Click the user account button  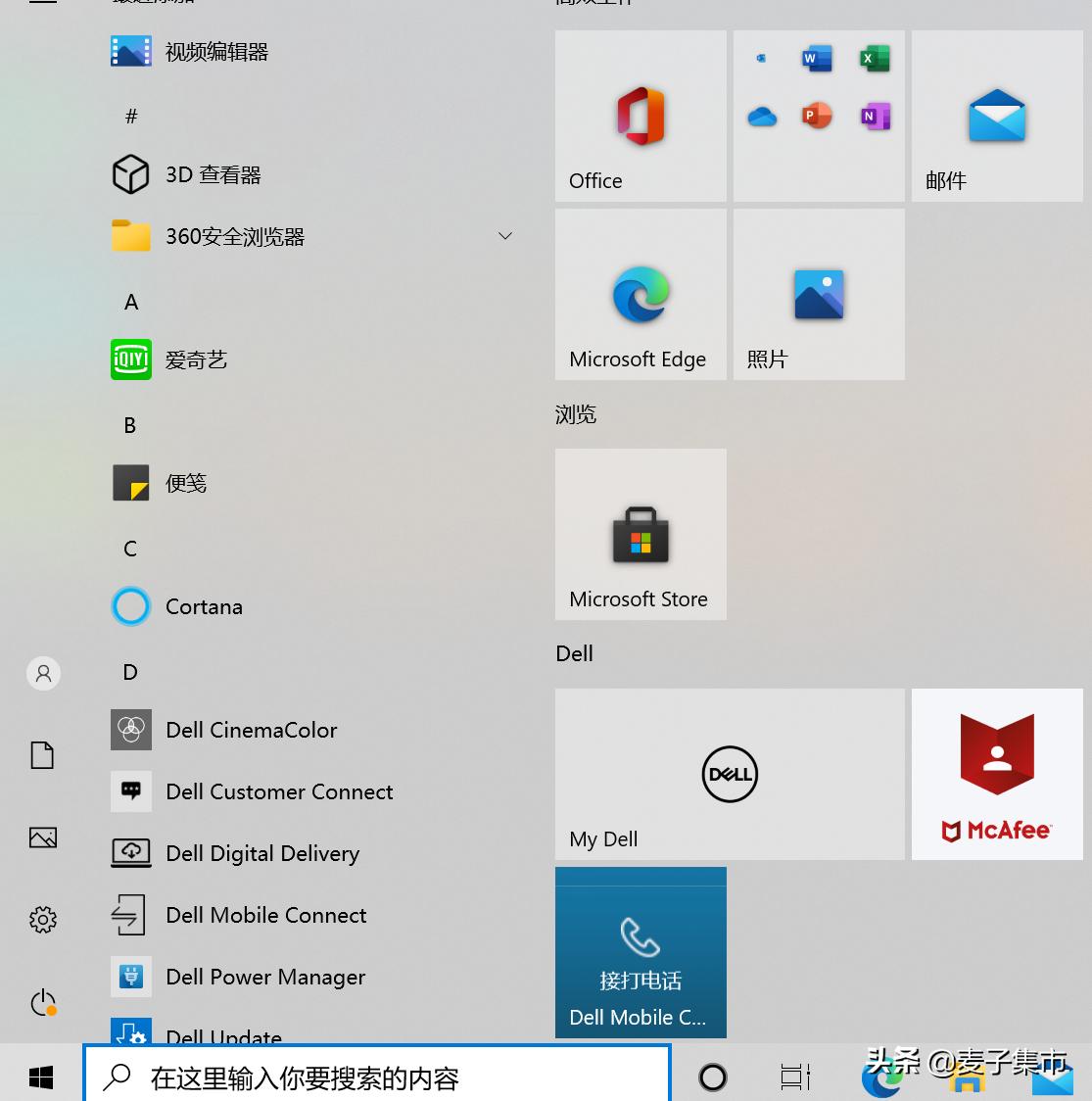pyautogui.click(x=43, y=673)
